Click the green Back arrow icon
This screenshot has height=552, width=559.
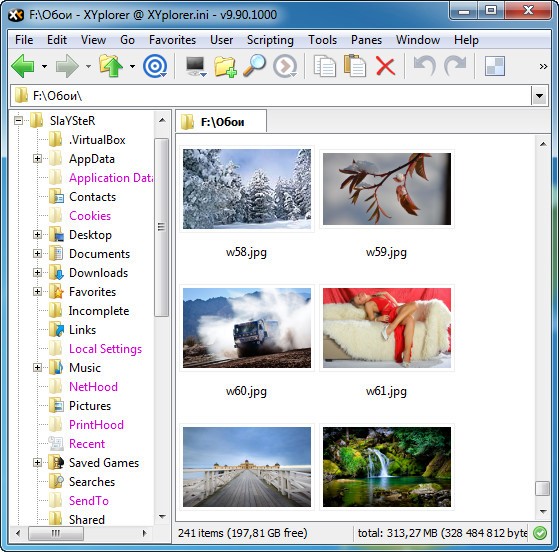[23, 66]
